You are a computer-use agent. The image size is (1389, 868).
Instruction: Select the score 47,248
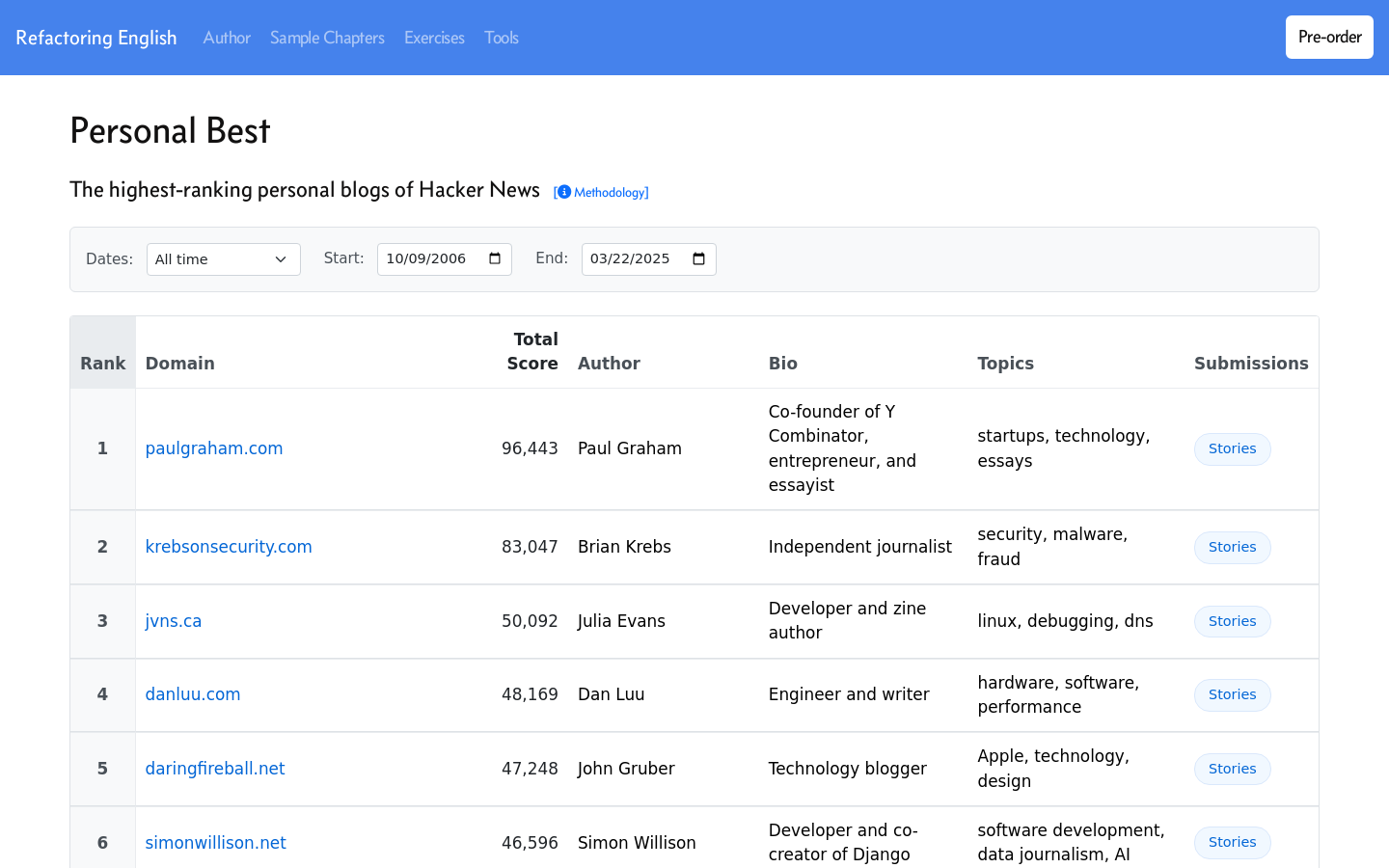pyautogui.click(x=530, y=769)
